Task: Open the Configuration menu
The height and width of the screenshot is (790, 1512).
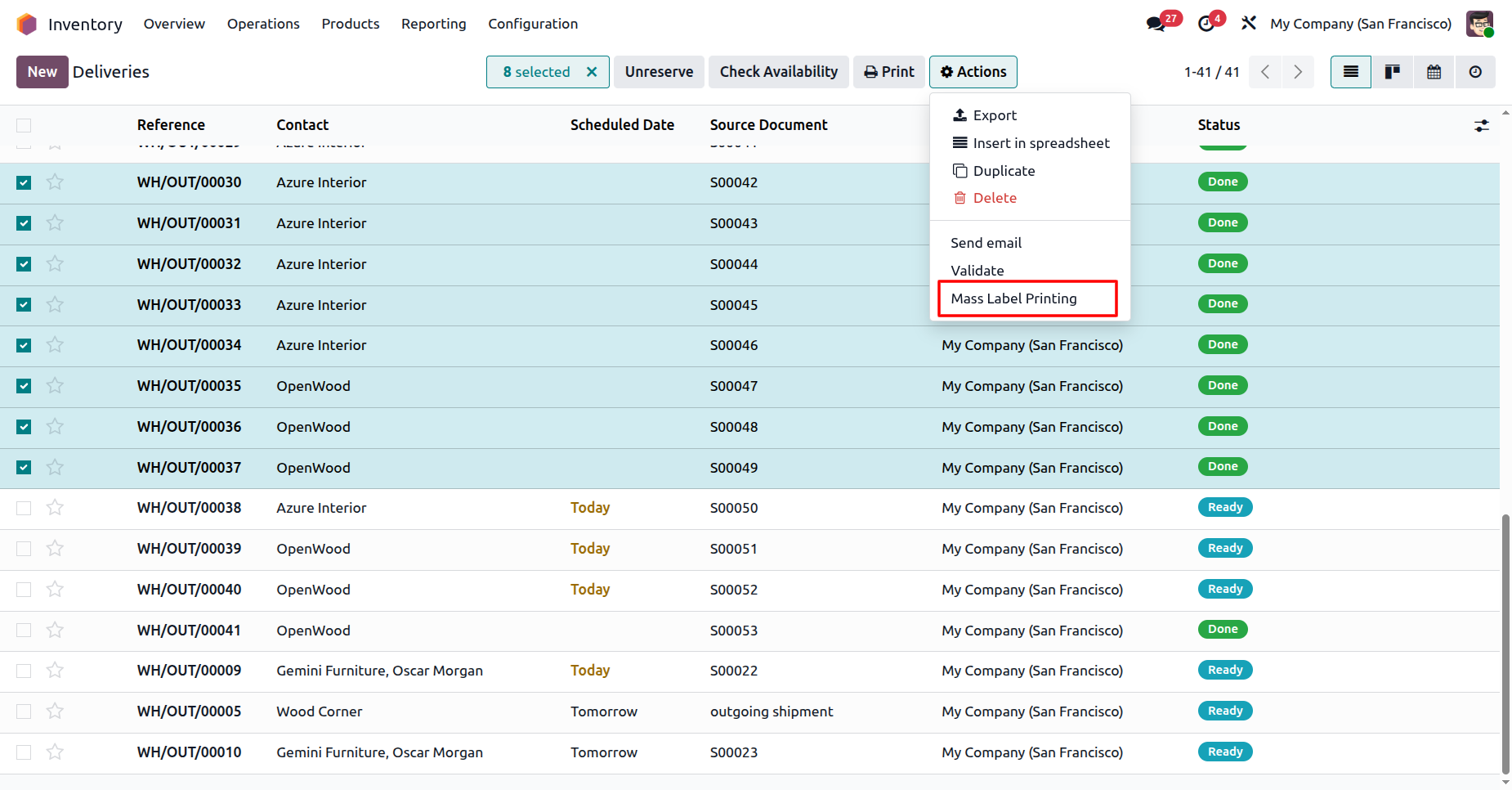Action: click(532, 24)
